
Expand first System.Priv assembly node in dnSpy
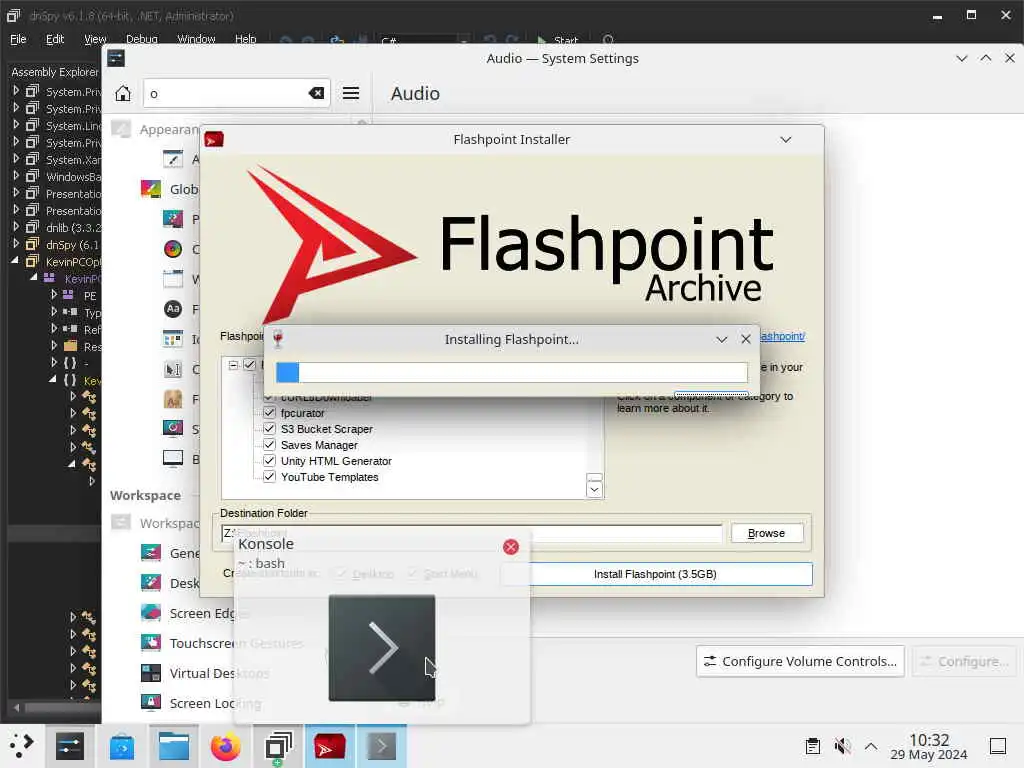coord(16,90)
